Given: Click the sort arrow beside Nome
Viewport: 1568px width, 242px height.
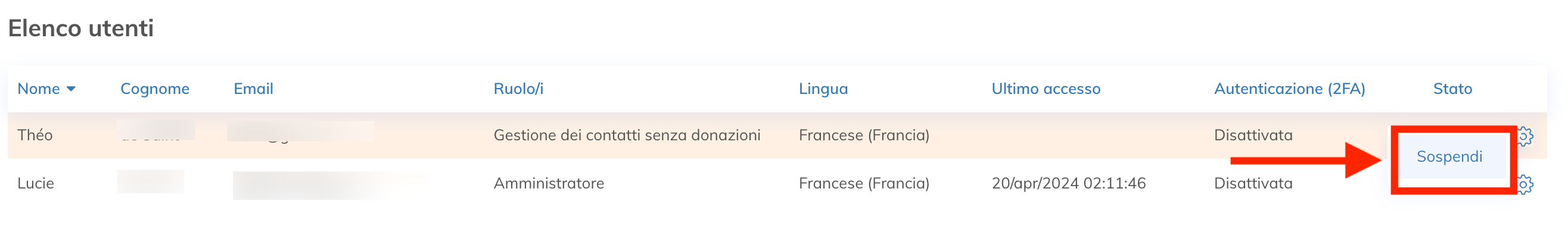Looking at the screenshot, I should [71, 89].
